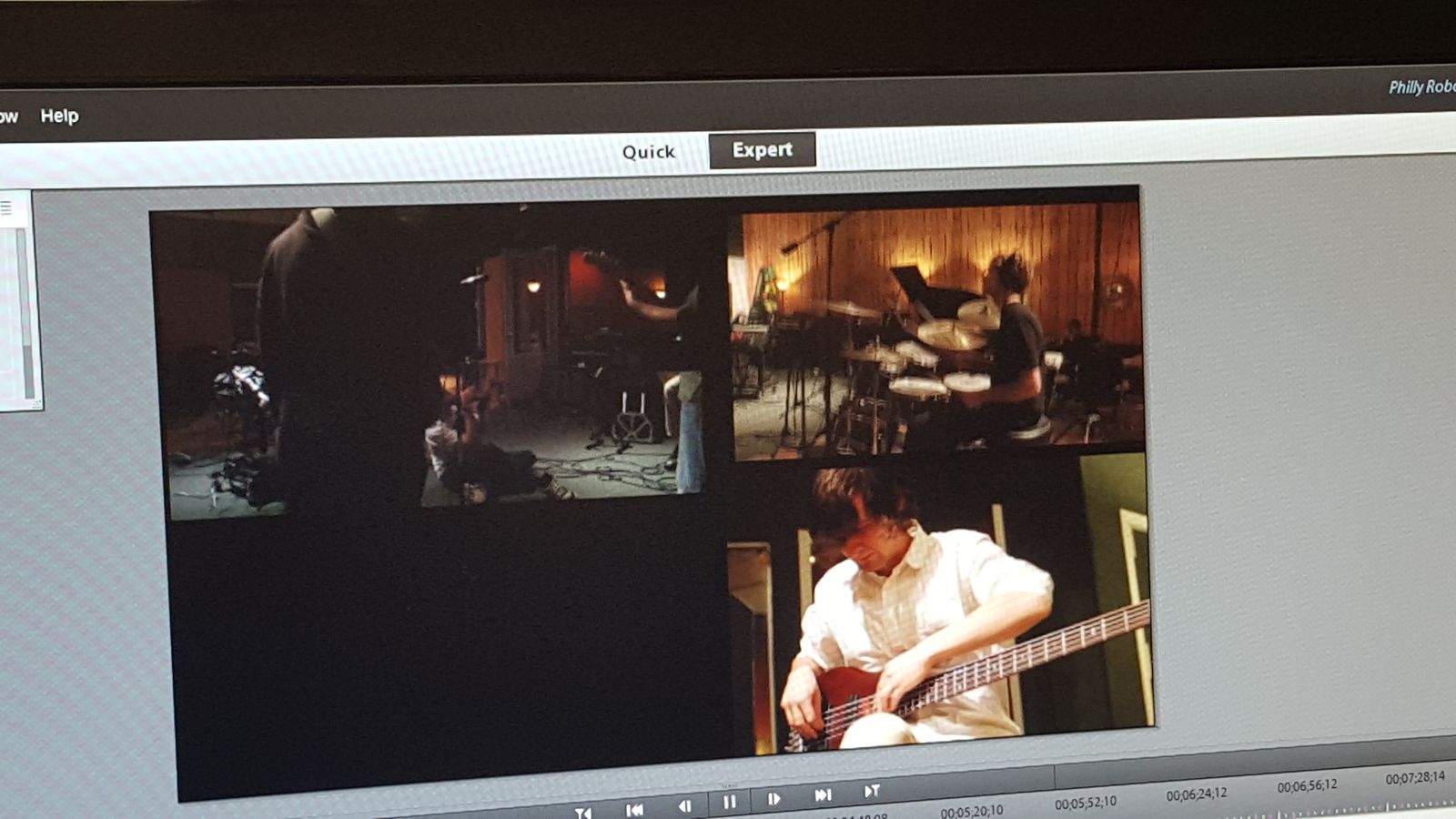The width and height of the screenshot is (1456, 819).
Task: Click timeline ruler at 00;06;24;12
Action: (x=1196, y=794)
